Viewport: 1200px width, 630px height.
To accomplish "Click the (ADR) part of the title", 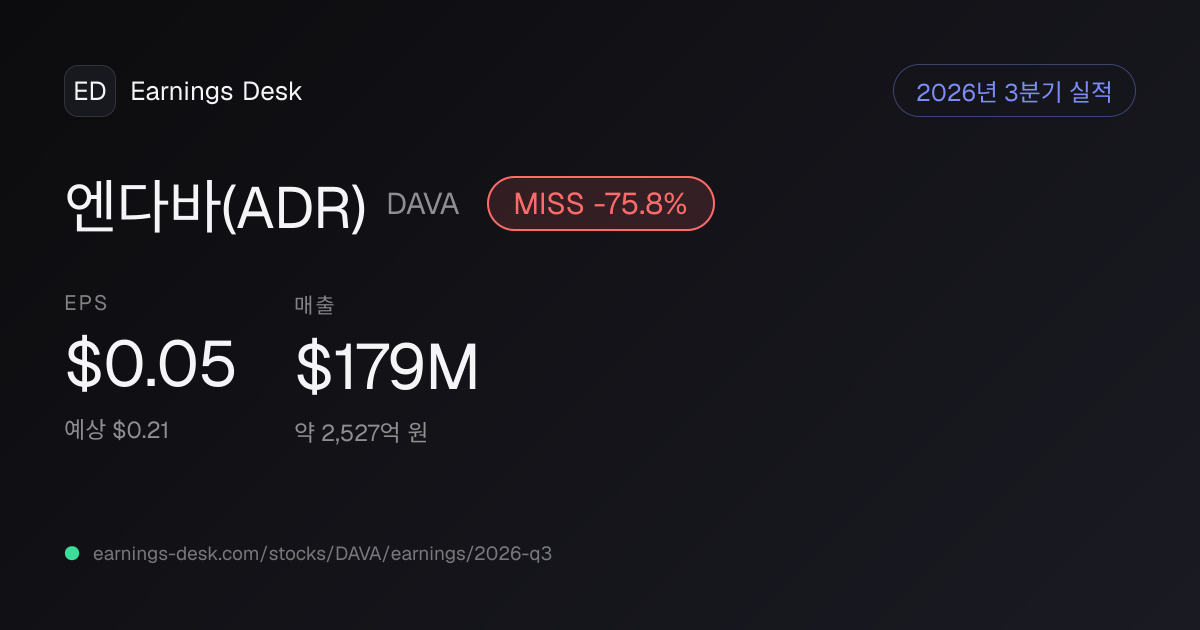I will click(x=293, y=207).
